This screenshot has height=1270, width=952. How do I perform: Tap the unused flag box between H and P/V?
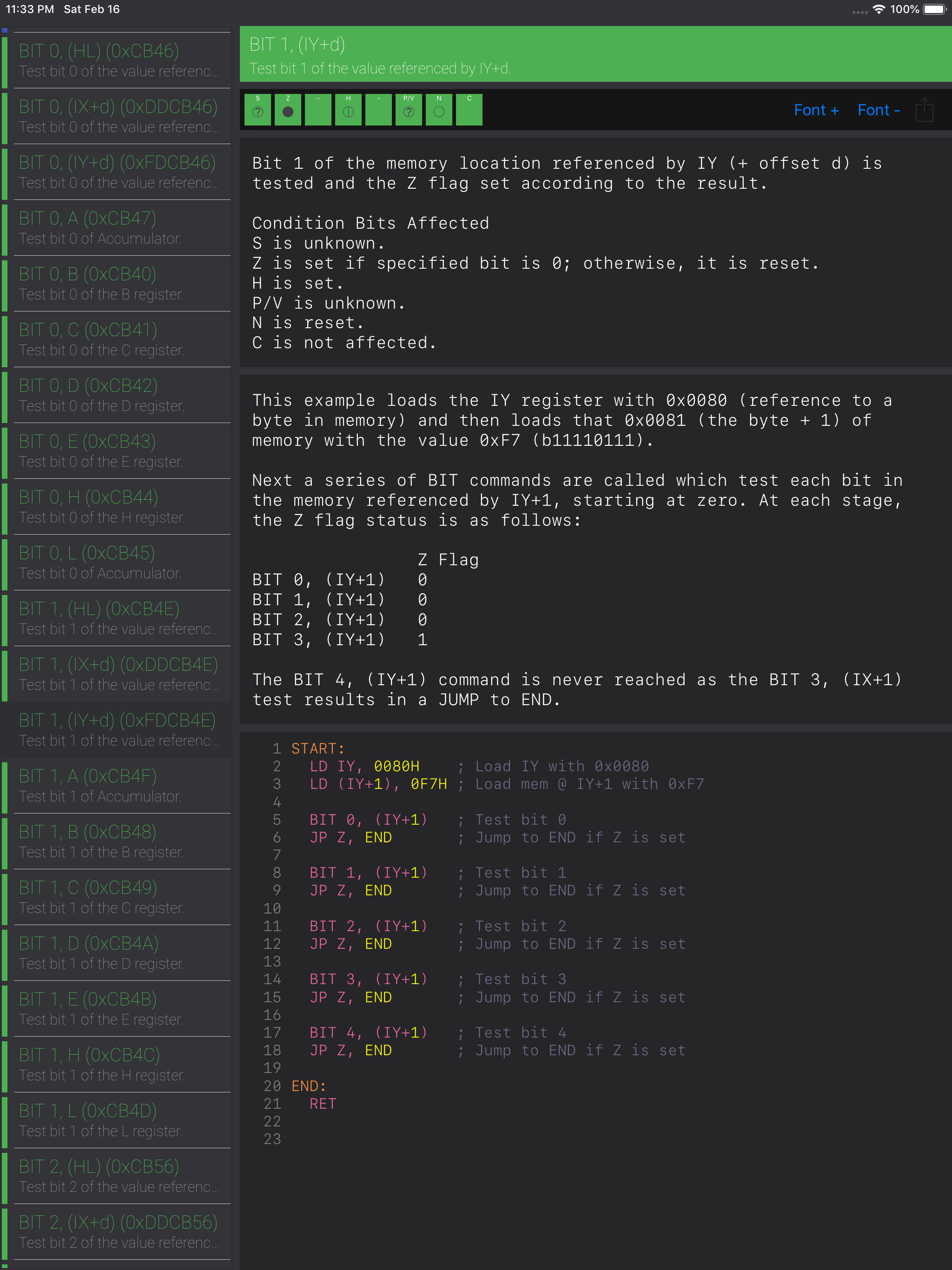coord(378,110)
